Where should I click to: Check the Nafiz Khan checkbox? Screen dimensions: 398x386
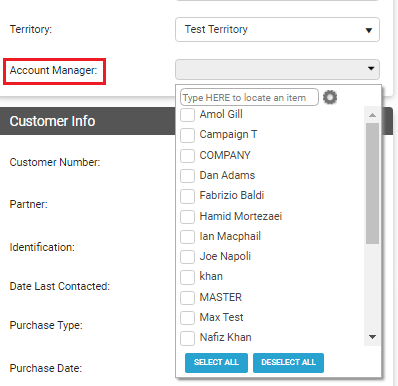click(187, 338)
